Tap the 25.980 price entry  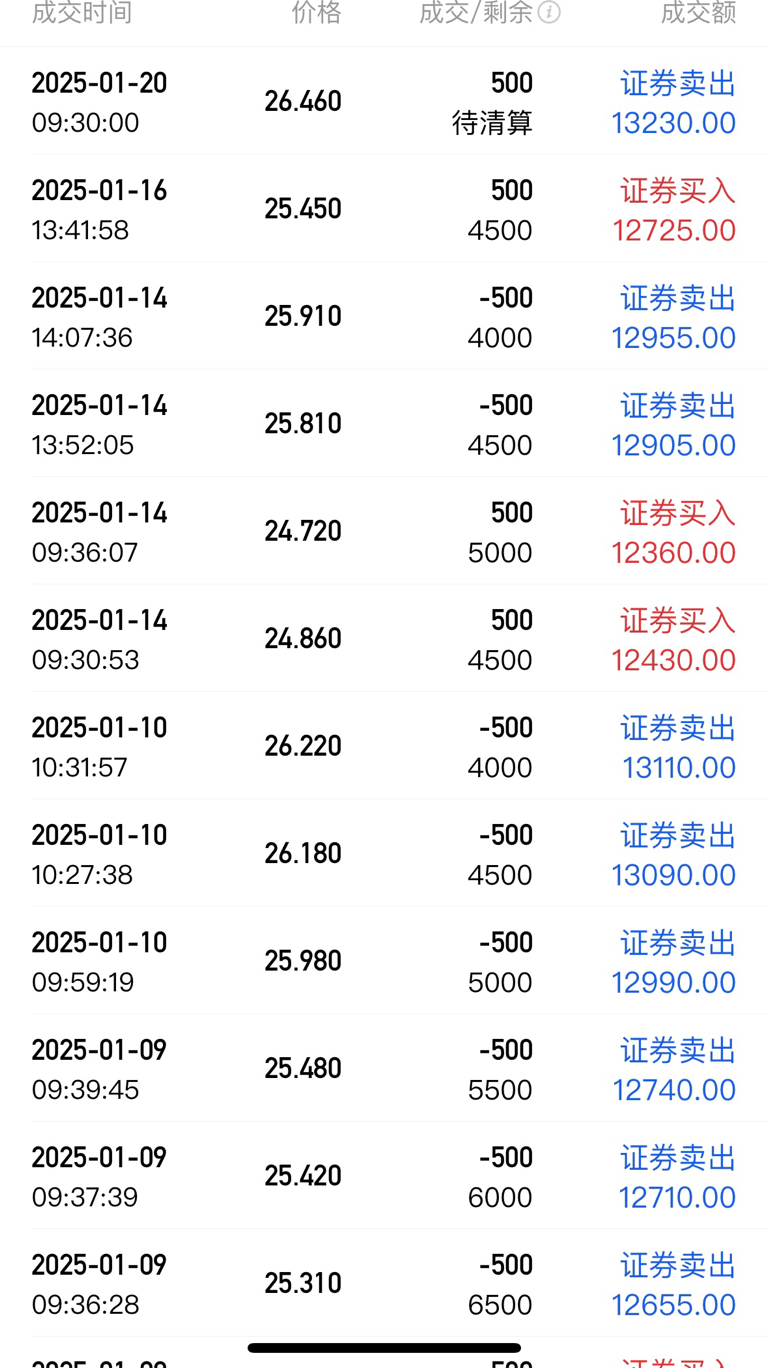303,961
